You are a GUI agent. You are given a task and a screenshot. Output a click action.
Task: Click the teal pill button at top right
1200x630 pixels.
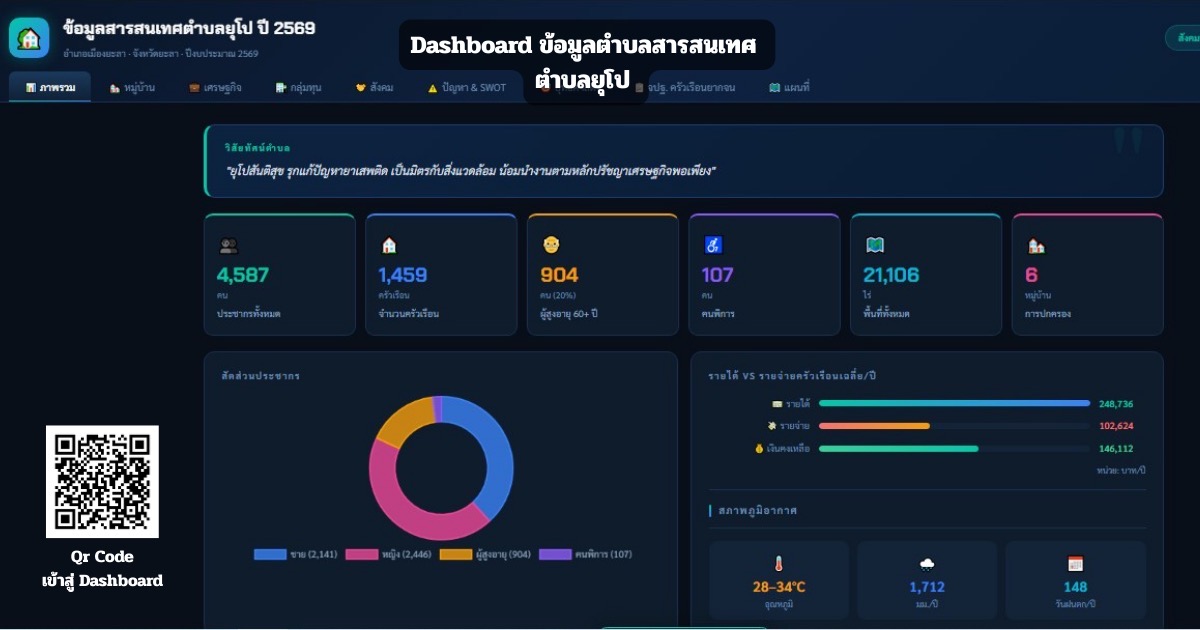click(x=1186, y=36)
